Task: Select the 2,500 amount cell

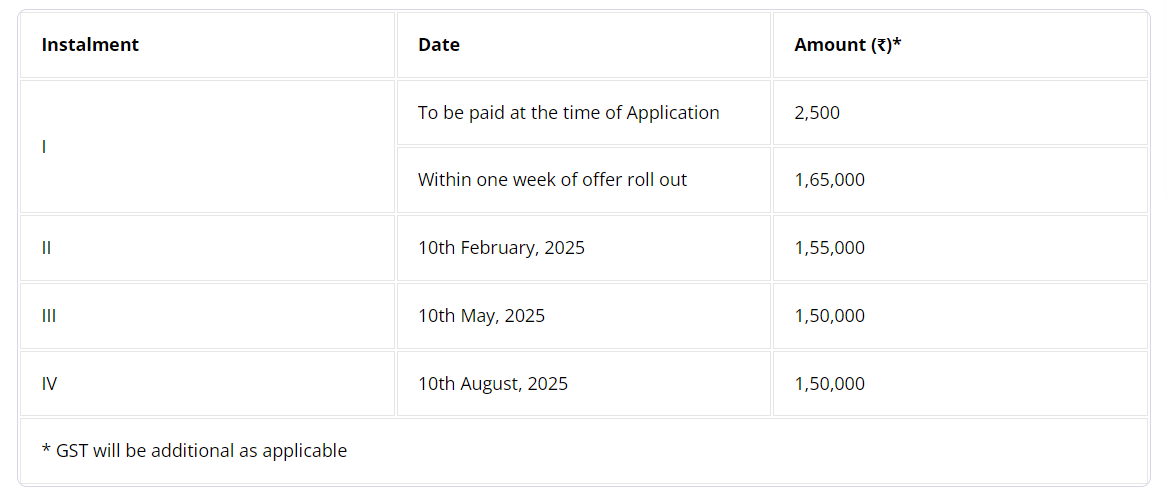Action: [960, 112]
